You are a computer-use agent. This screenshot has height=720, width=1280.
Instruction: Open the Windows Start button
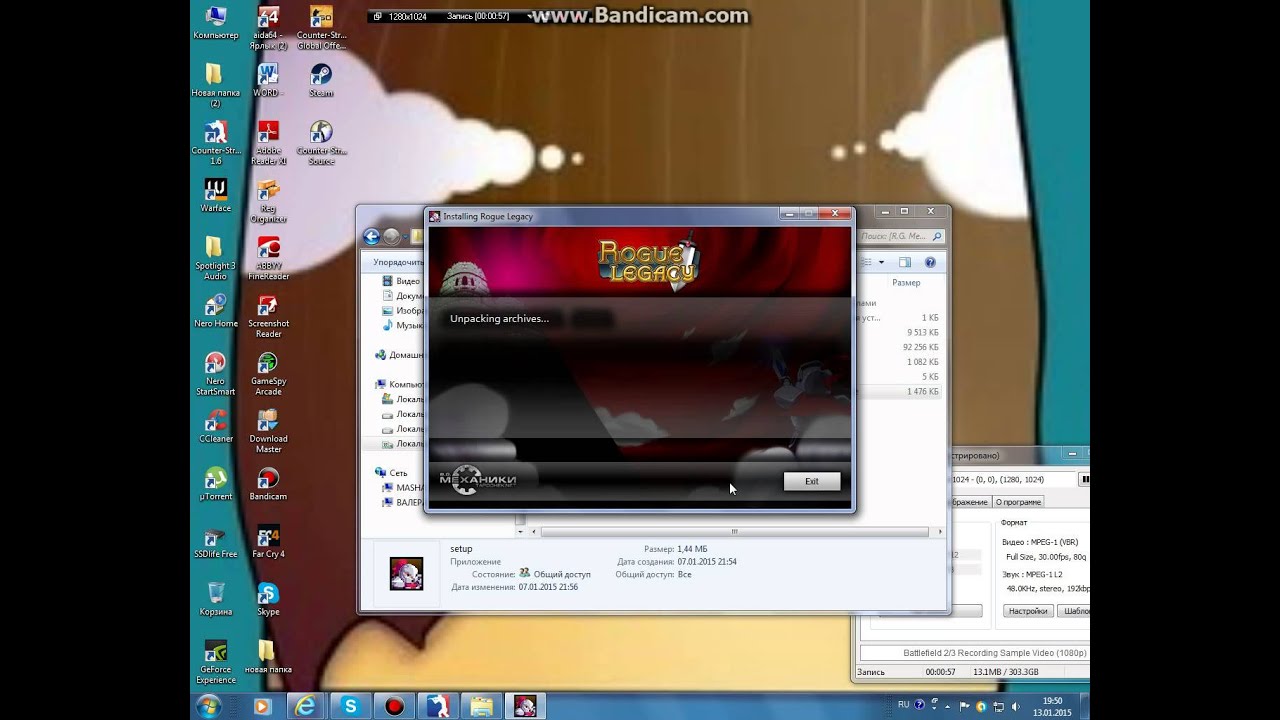209,706
